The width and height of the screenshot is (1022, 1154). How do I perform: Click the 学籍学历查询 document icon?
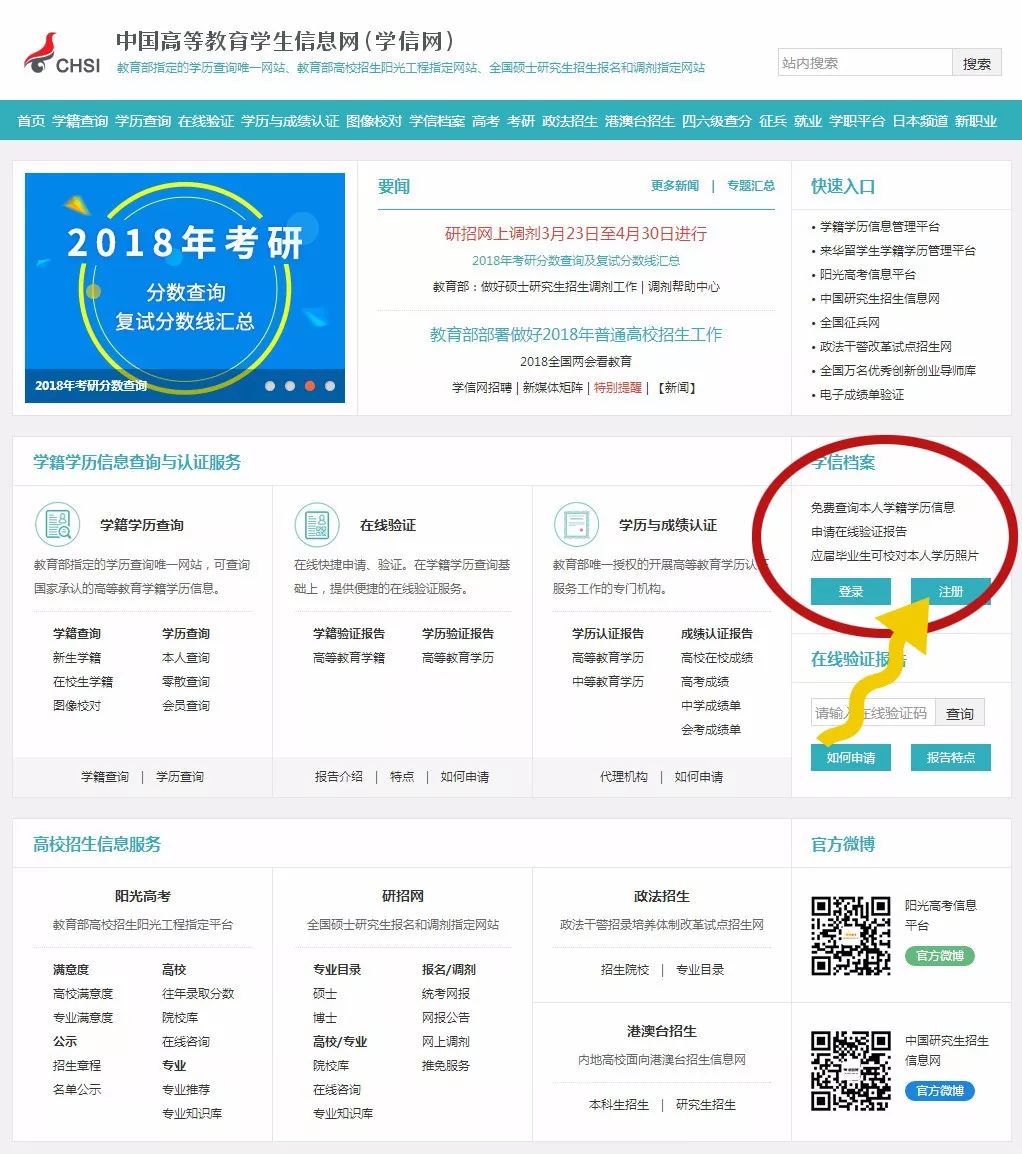click(58, 524)
